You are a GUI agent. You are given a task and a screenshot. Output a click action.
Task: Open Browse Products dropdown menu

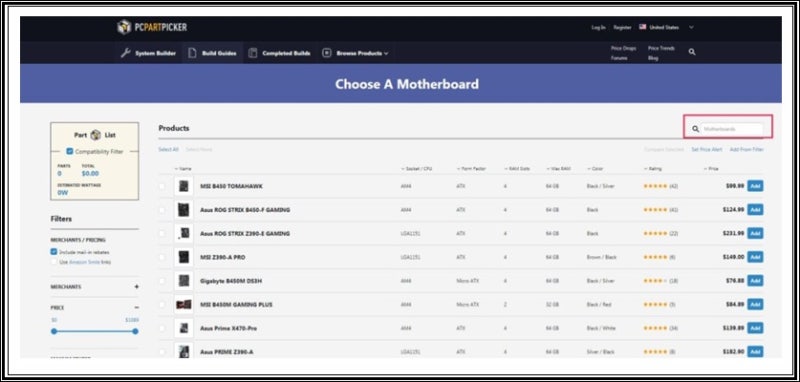(355, 53)
